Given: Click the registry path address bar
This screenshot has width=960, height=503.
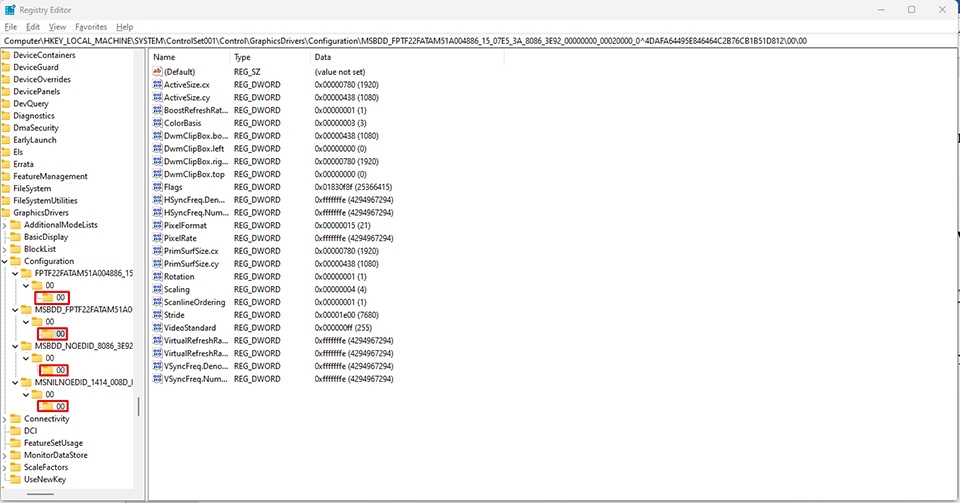Looking at the screenshot, I should point(480,41).
